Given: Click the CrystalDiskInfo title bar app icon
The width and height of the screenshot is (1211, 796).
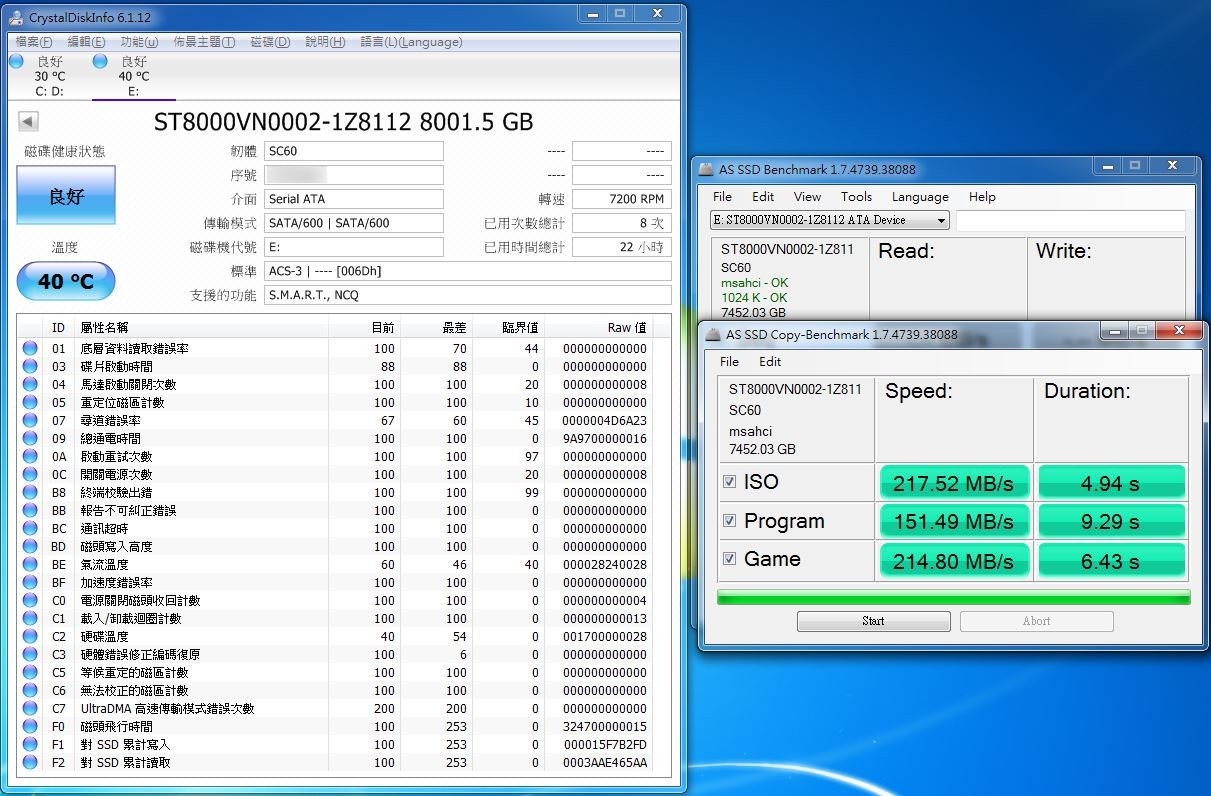Looking at the screenshot, I should coord(18,18).
